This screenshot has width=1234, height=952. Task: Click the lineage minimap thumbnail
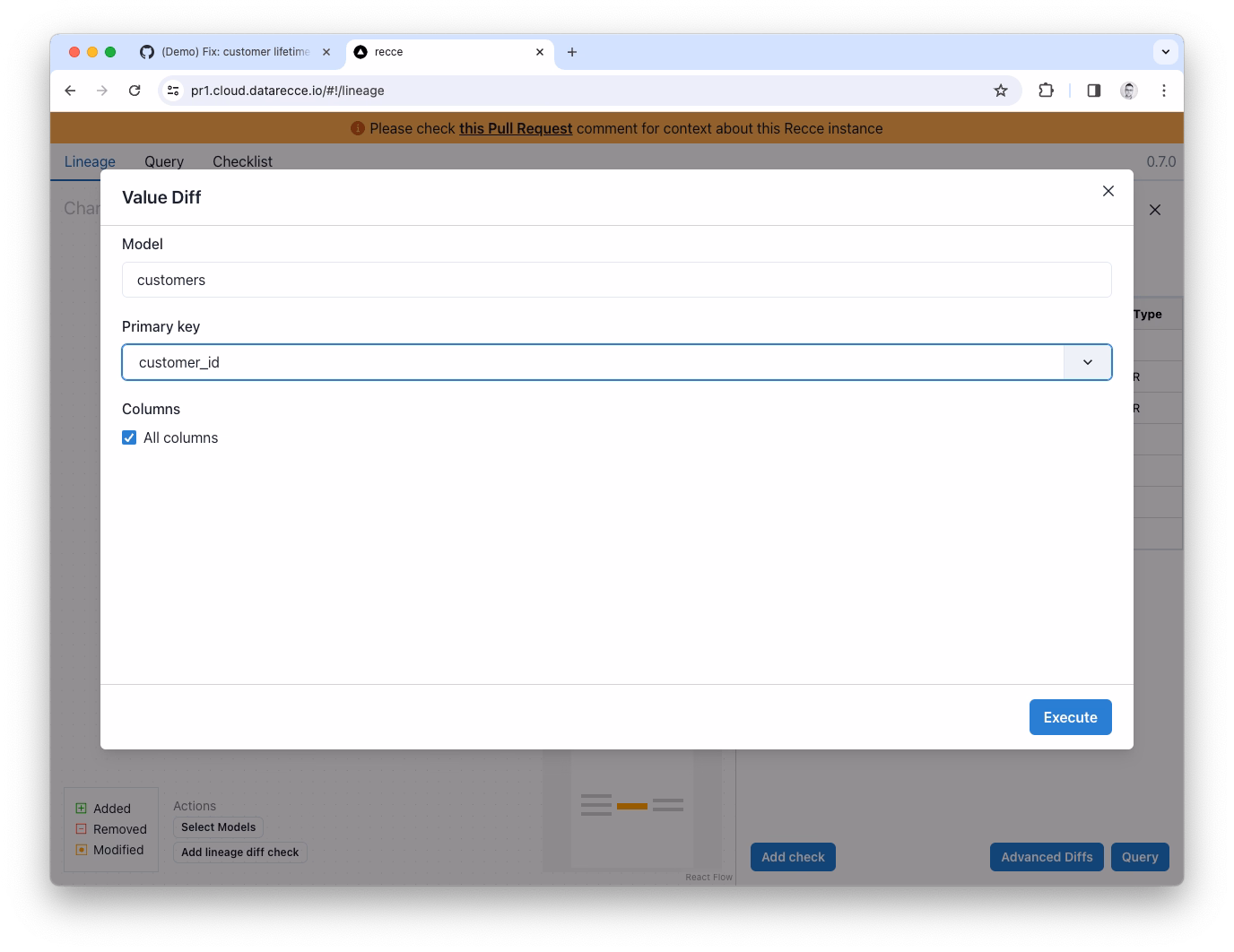[x=632, y=809]
